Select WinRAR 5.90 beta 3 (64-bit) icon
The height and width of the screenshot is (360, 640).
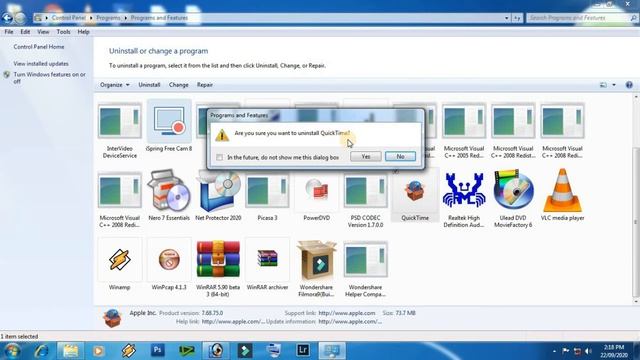click(x=218, y=260)
